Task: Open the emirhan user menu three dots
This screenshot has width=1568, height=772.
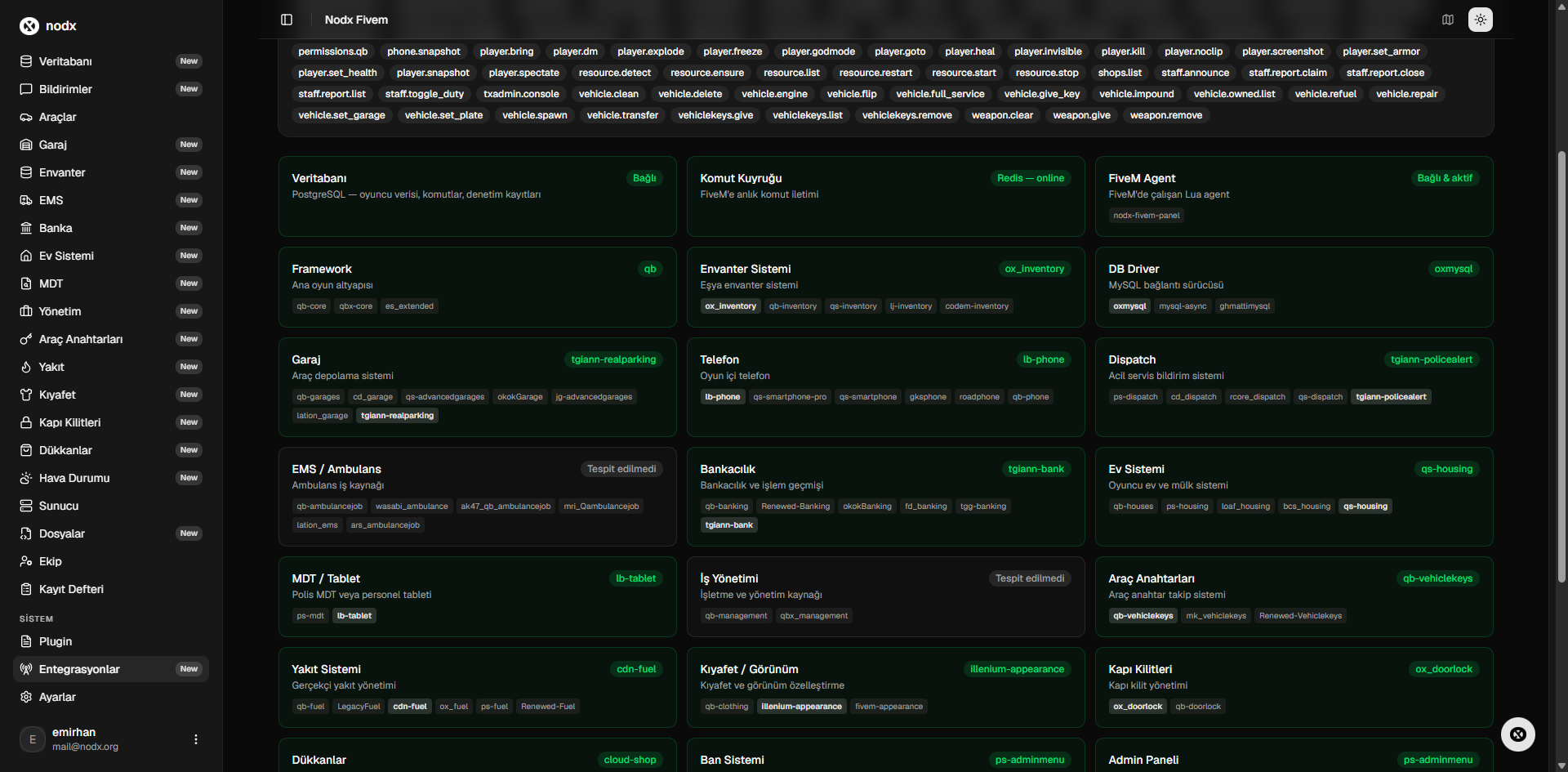Action: click(x=196, y=739)
